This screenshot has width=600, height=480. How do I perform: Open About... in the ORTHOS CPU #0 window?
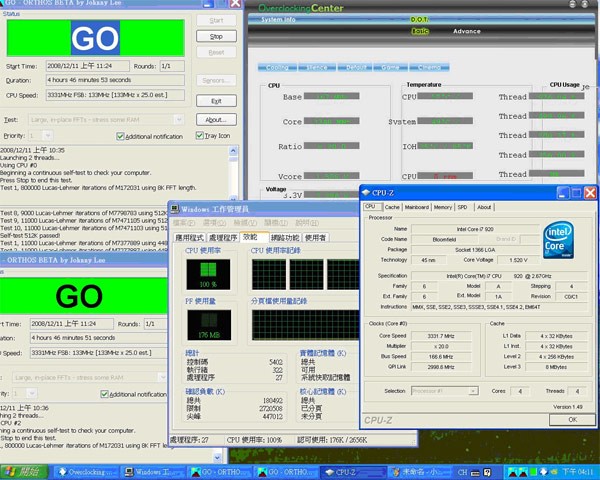[216, 120]
